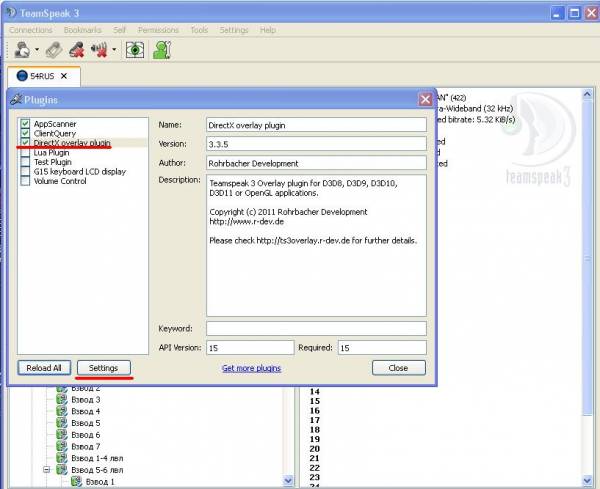Click channel icon next to Взвод 5

pyautogui.click(x=62, y=423)
